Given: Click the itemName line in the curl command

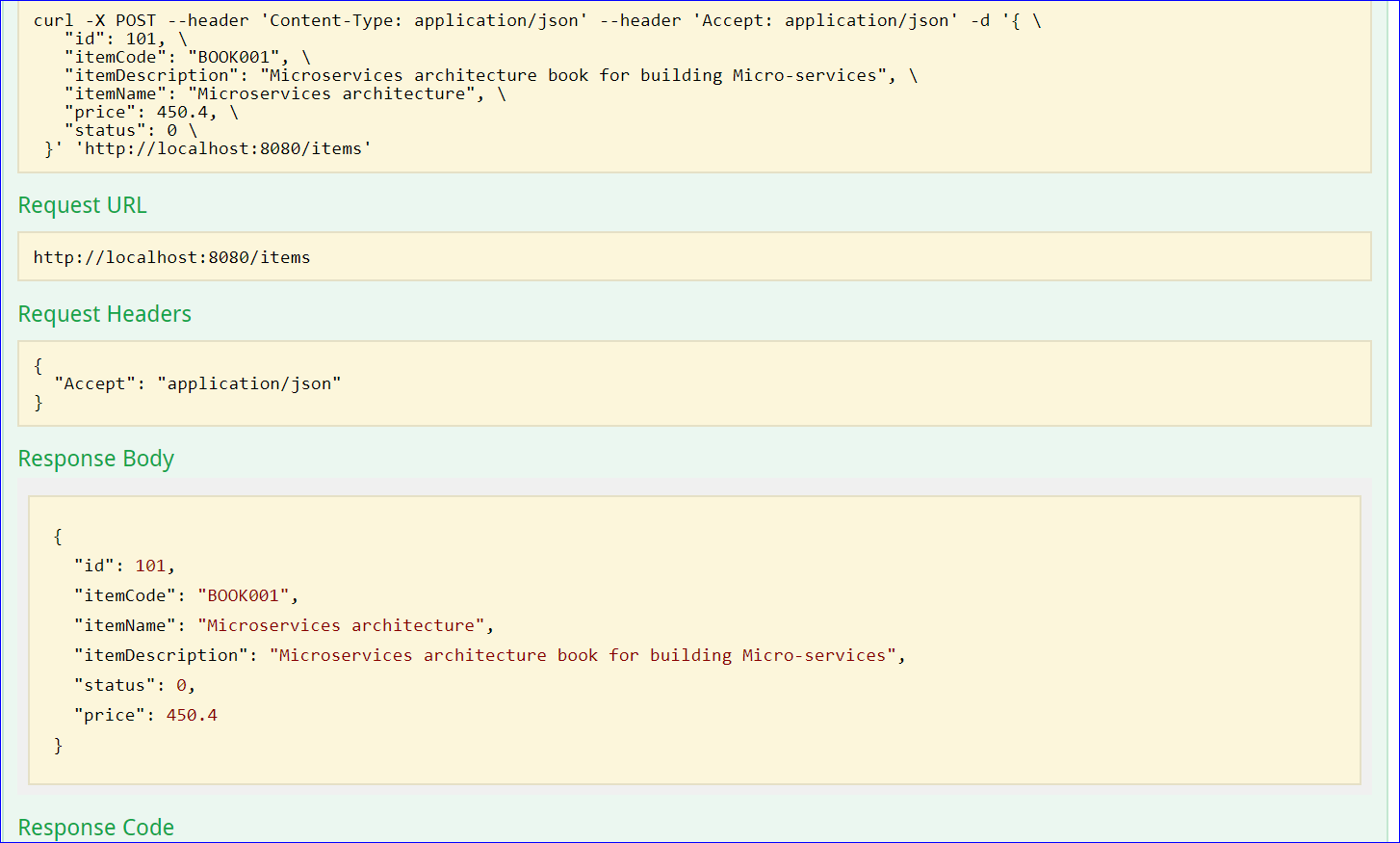Looking at the screenshot, I should point(284,93).
